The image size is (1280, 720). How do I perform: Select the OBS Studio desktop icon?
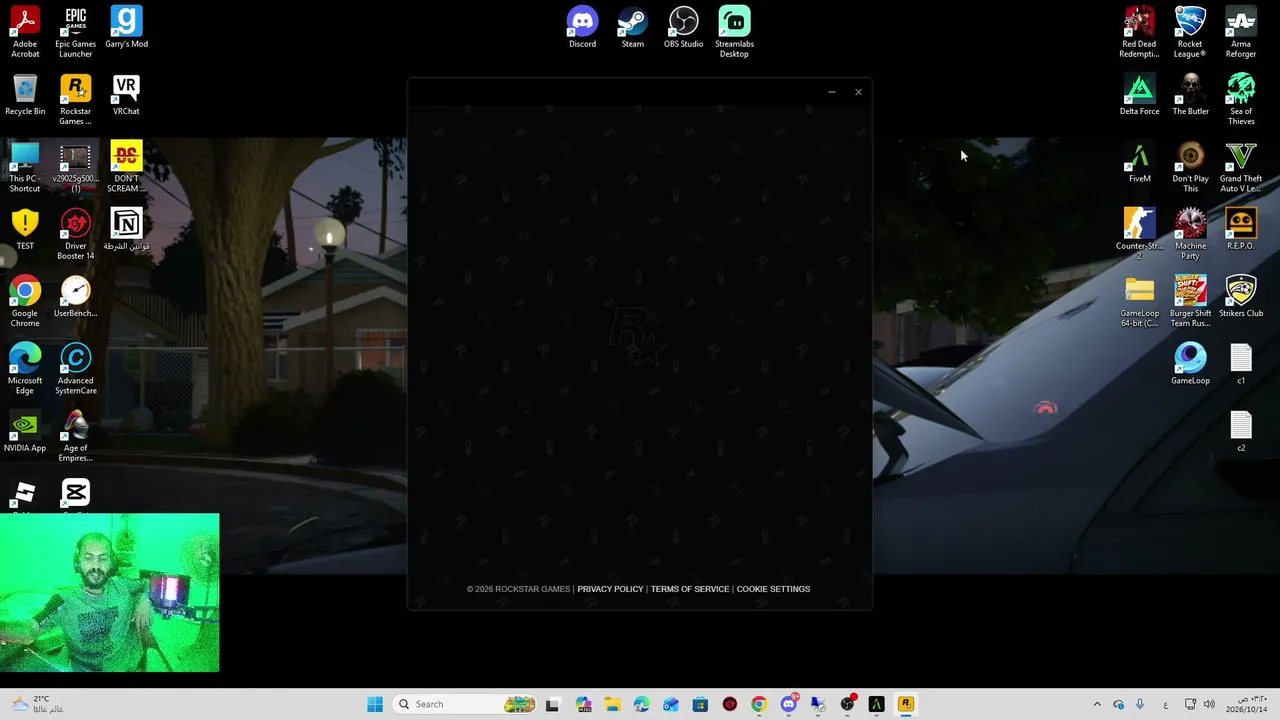(x=684, y=27)
